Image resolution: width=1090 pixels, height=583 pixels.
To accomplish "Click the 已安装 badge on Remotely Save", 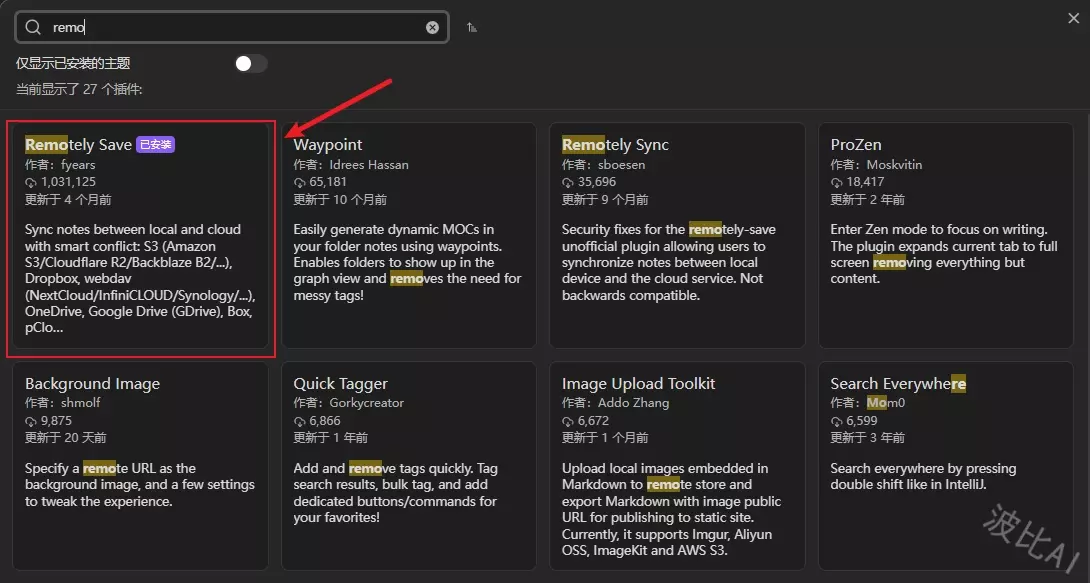I will click(155, 145).
